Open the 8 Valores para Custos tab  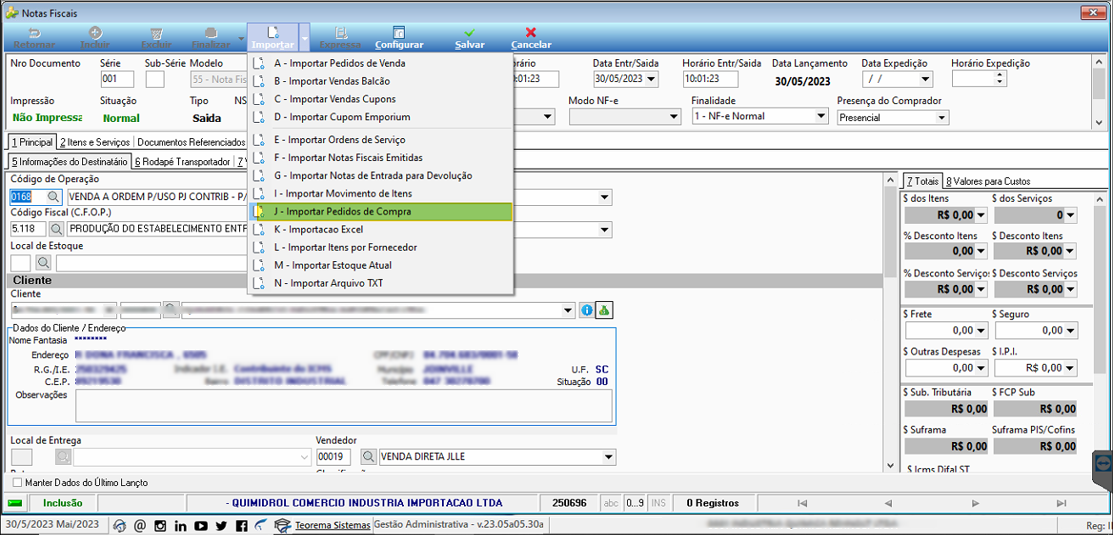988,181
